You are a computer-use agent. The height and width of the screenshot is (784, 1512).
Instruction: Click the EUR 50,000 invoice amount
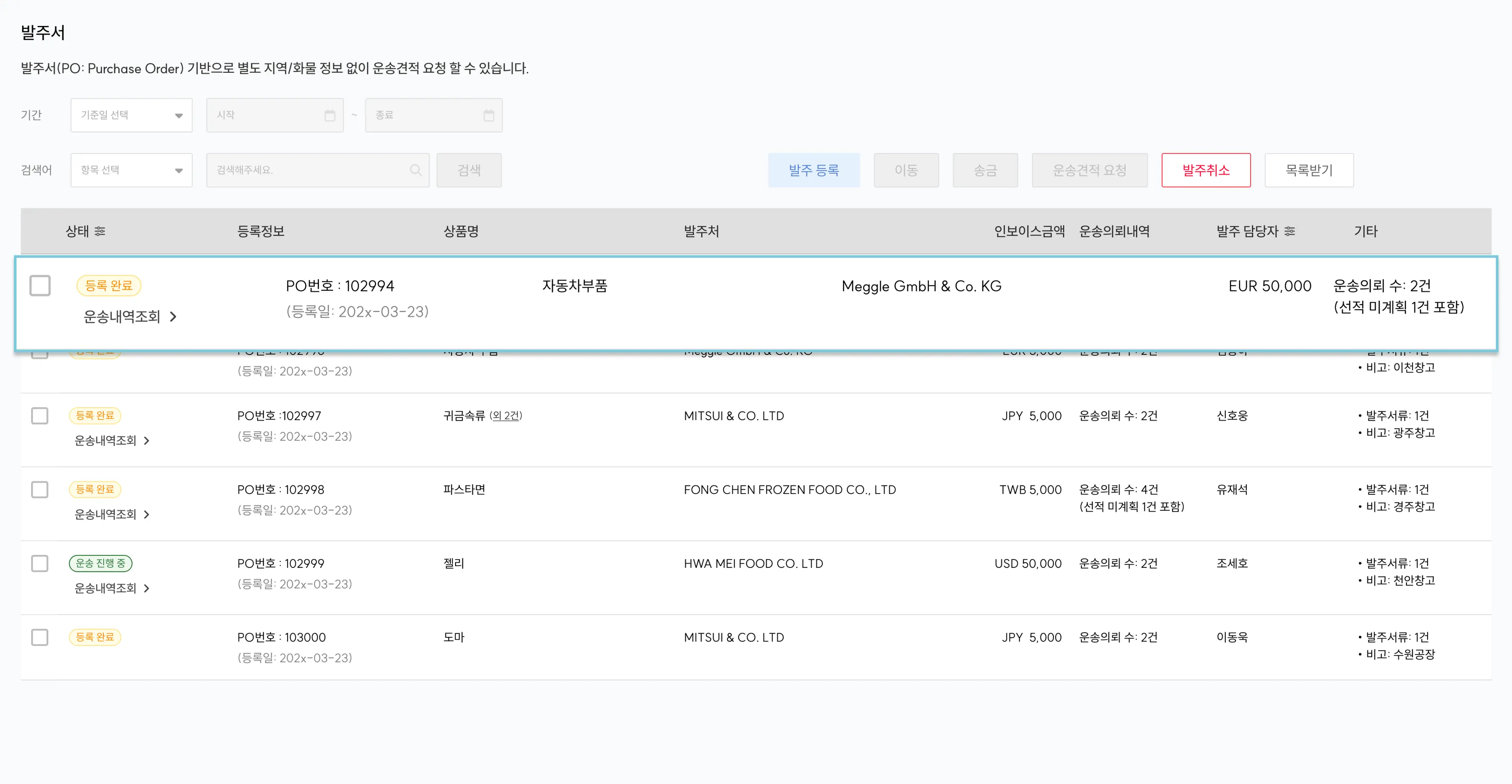click(x=1270, y=287)
